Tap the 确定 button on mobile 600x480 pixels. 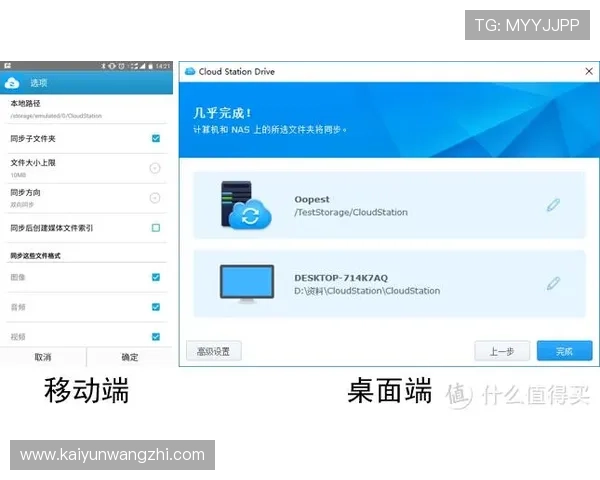point(130,357)
